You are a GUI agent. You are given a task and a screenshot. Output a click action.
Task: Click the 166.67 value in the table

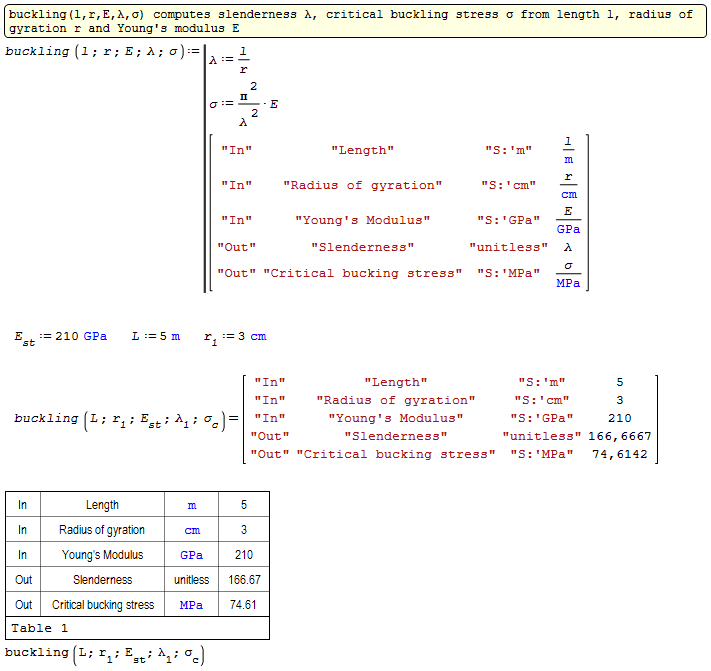click(243, 580)
